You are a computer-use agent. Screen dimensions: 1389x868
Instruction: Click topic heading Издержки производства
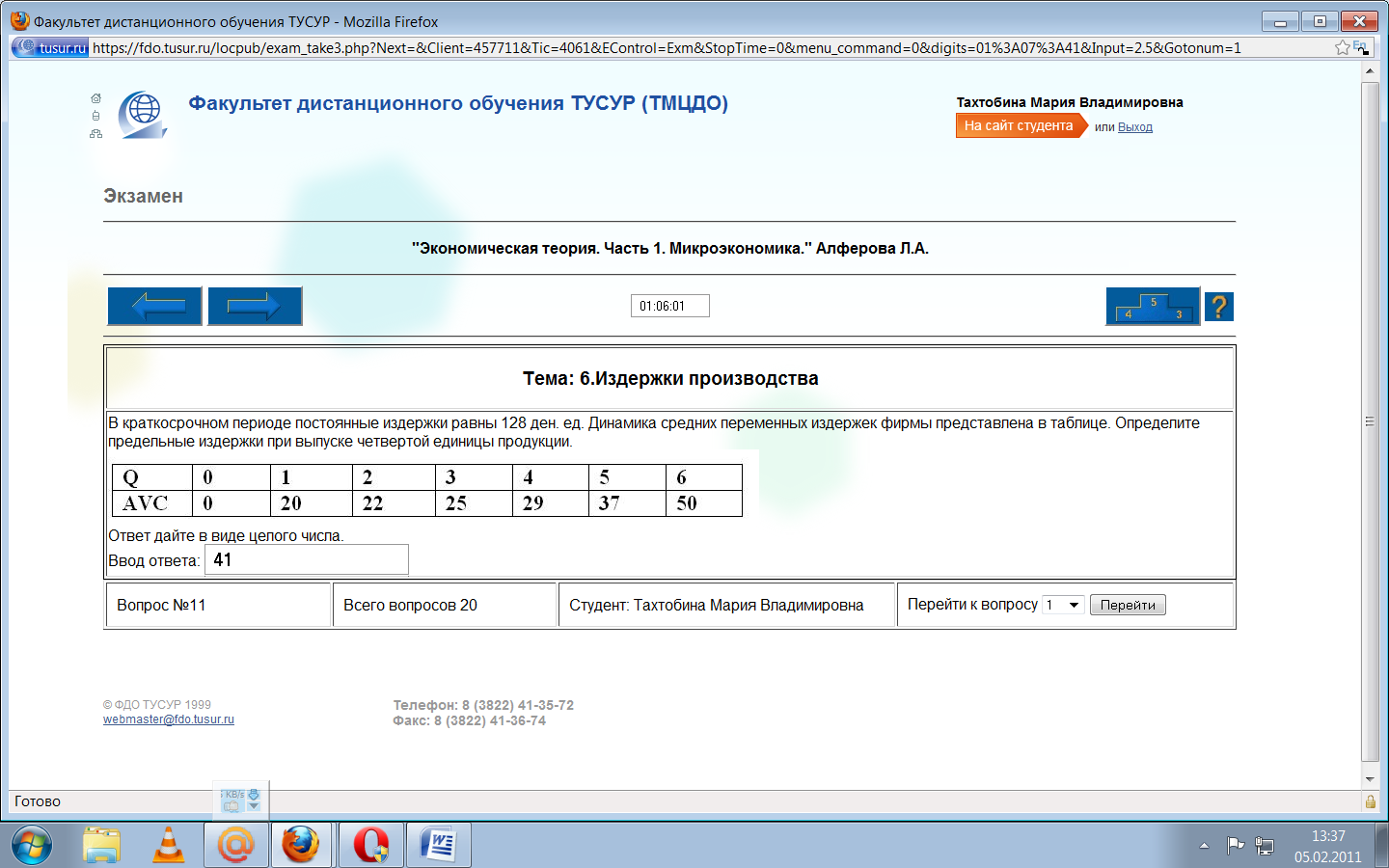(x=670, y=378)
